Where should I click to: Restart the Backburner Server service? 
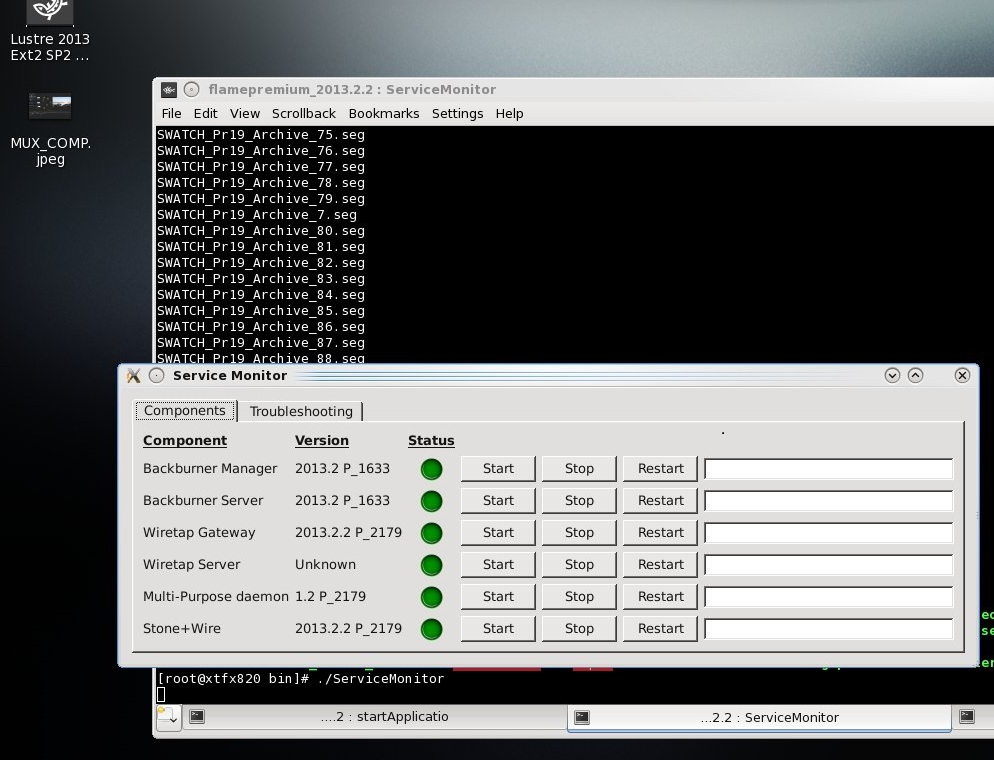tap(660, 501)
